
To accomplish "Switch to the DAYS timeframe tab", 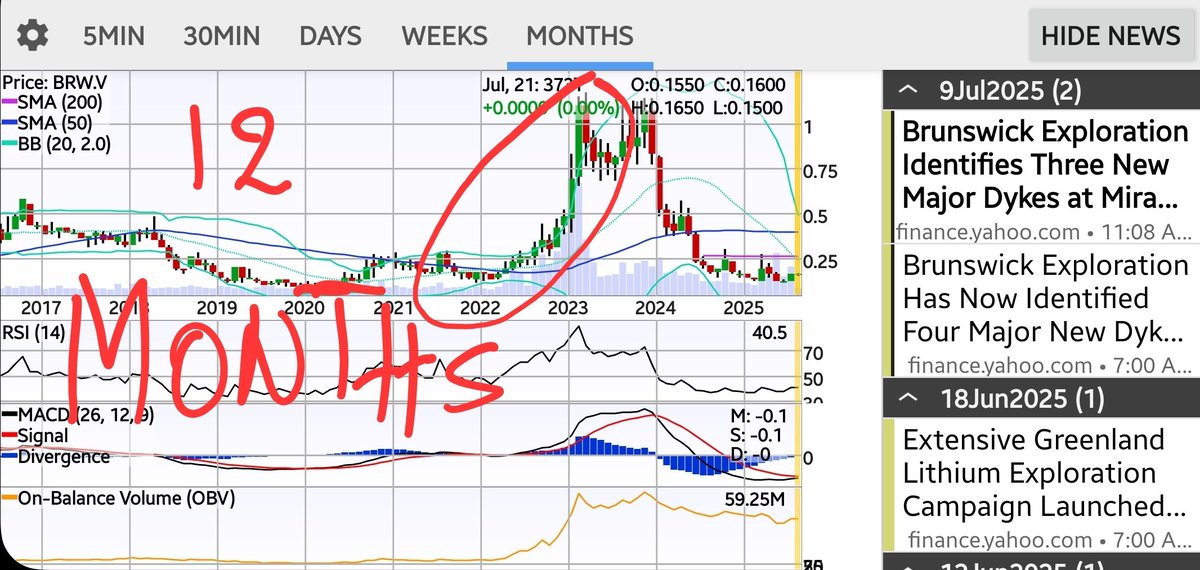I will [331, 37].
